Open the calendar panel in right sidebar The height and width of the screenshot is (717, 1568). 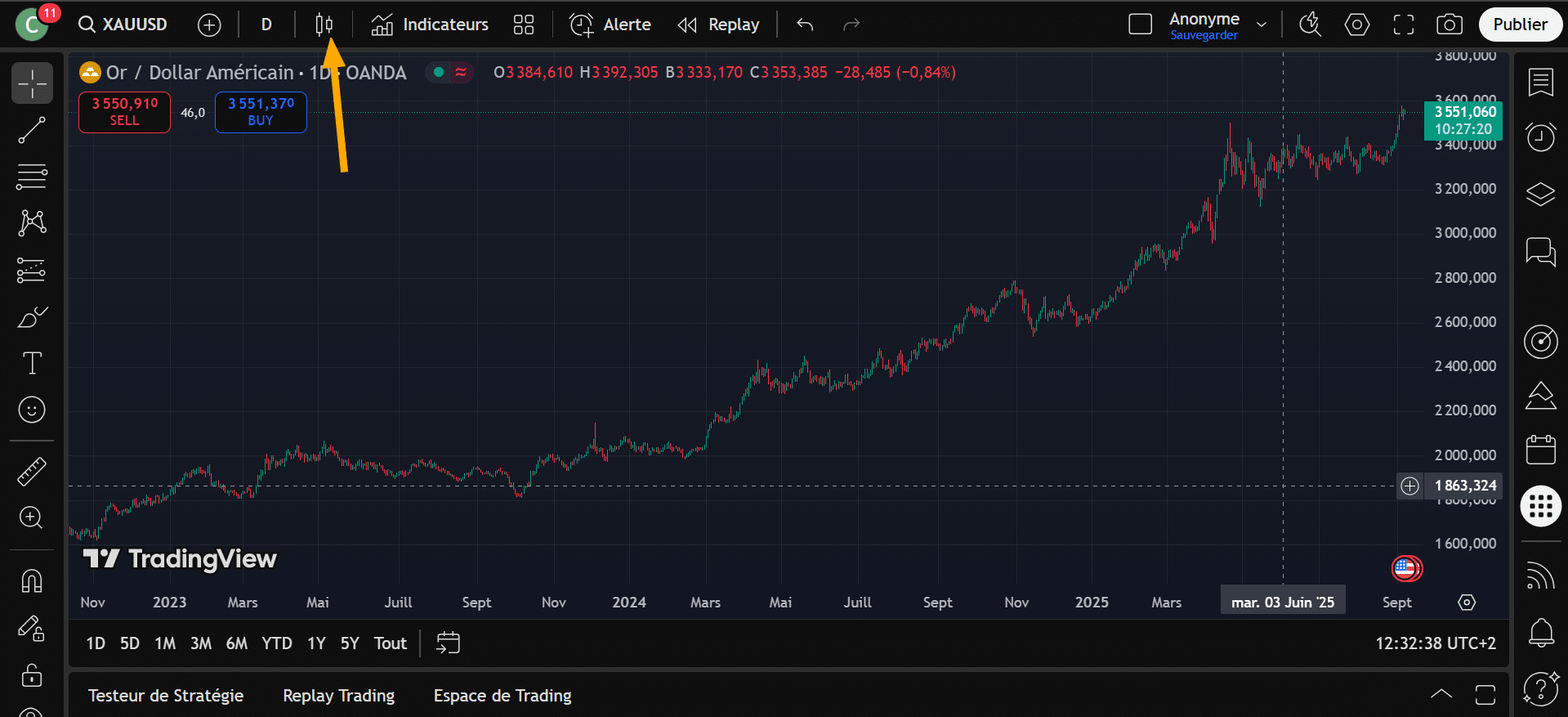(x=1541, y=449)
